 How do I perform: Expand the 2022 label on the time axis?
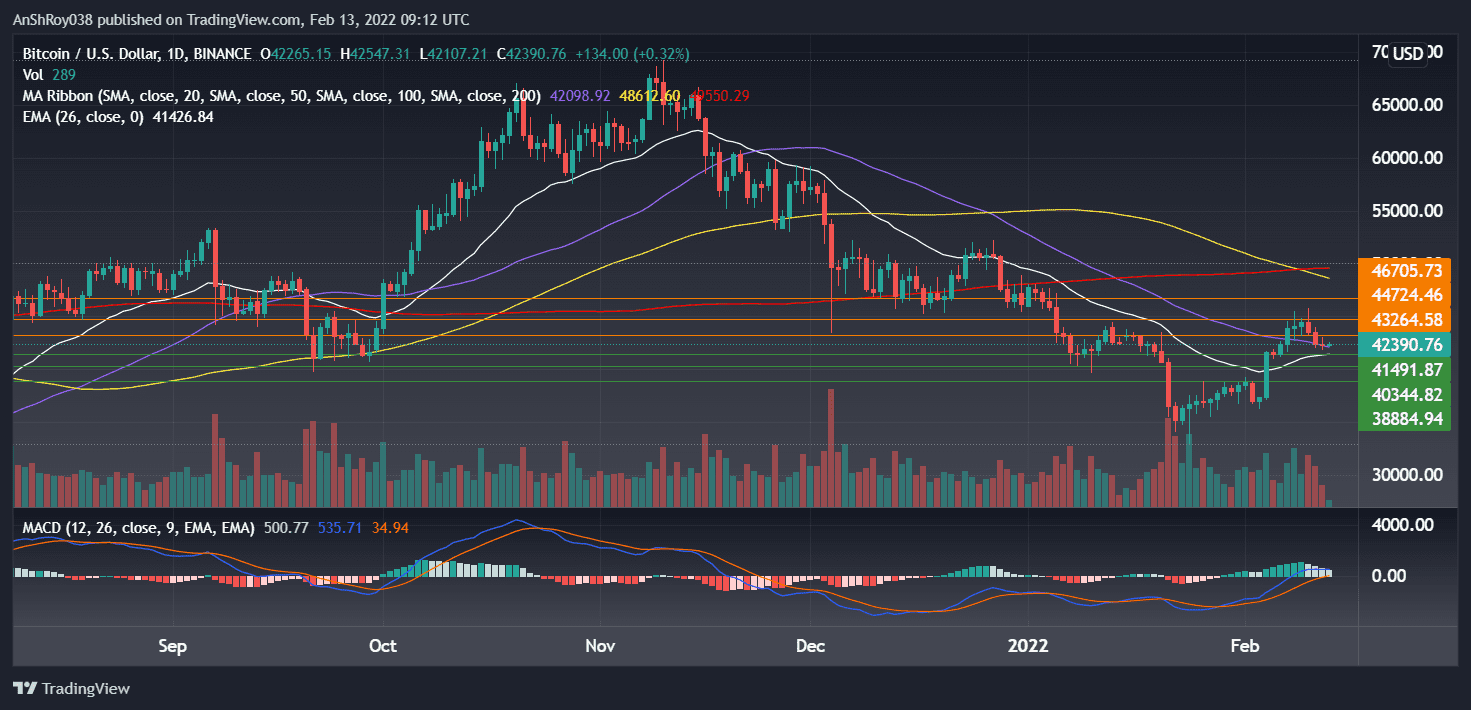[1027, 646]
